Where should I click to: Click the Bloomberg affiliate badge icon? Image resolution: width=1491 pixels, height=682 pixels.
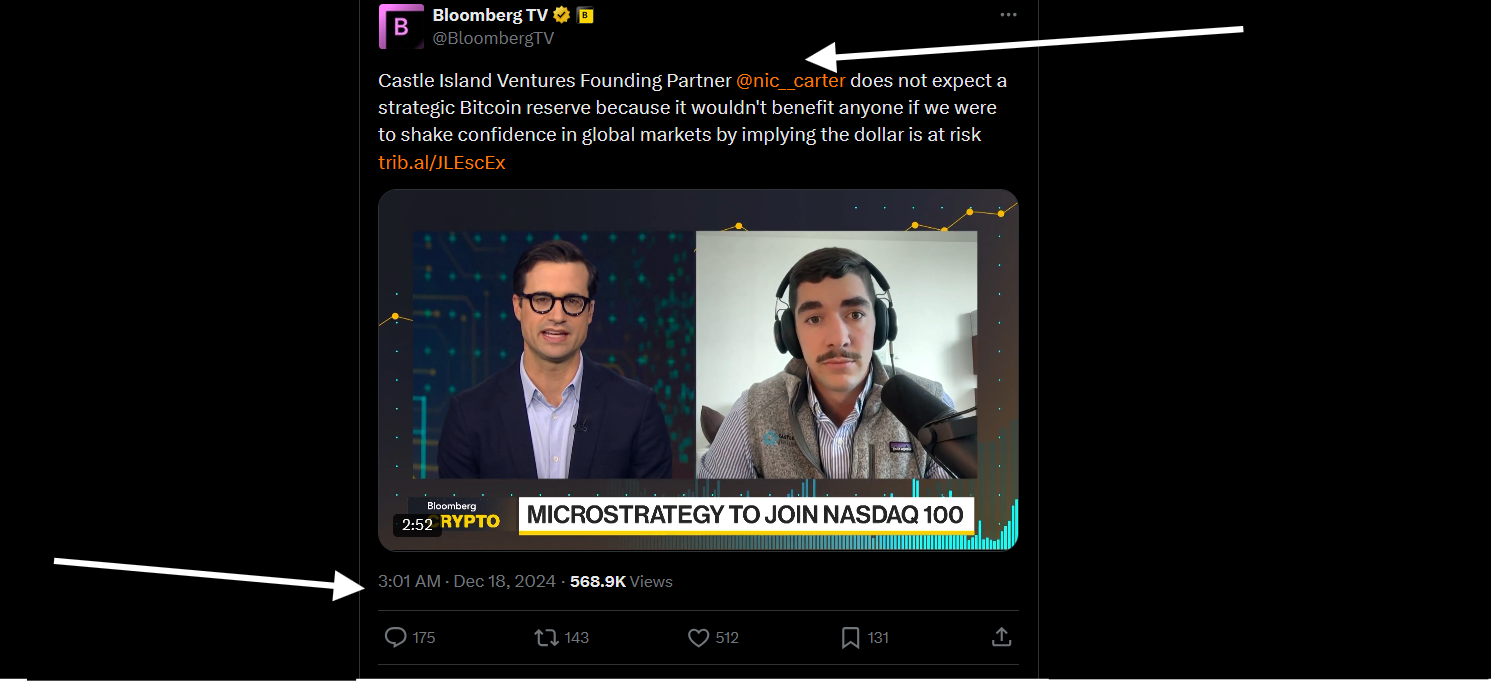pyautogui.click(x=586, y=15)
